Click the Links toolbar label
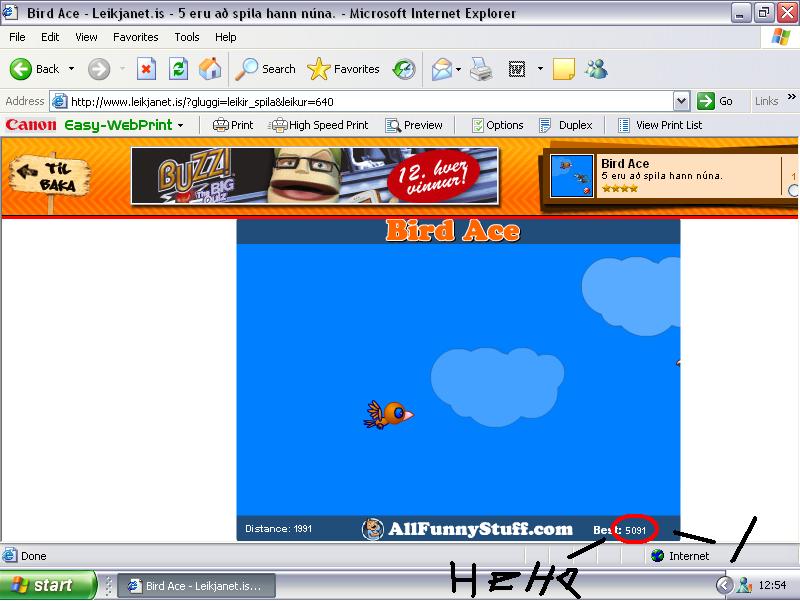Screen dimensions: 800x601 (766, 101)
